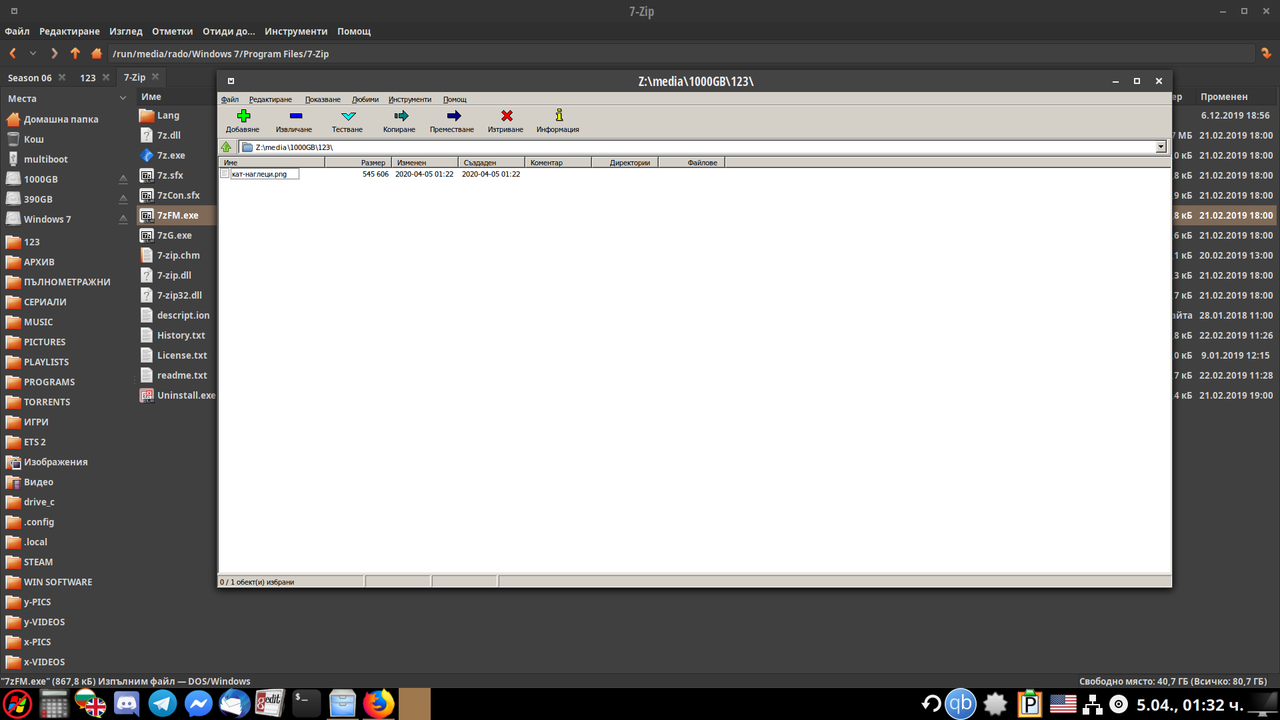Go to home folder via house icon
1280x720 pixels.
[96, 53]
